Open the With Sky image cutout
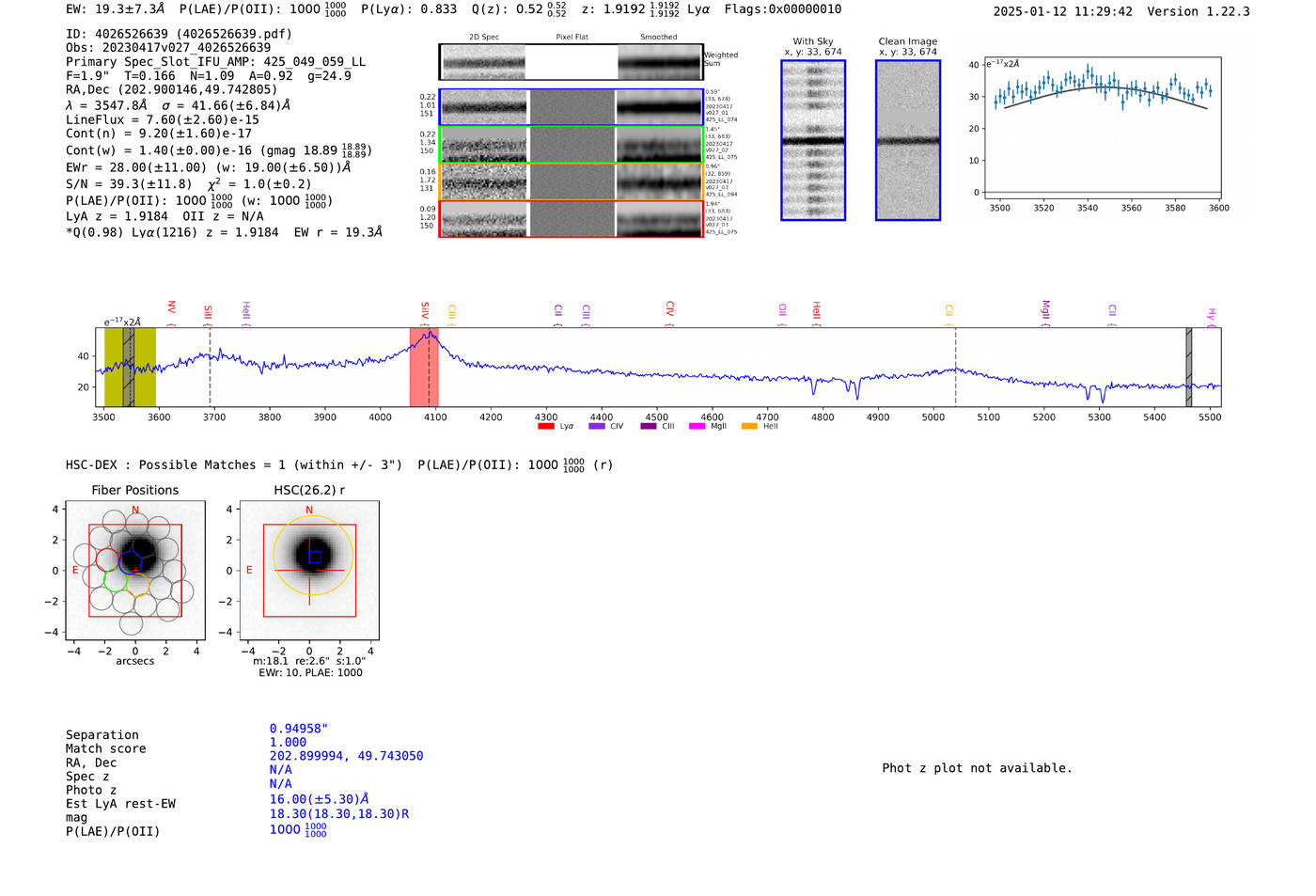 pos(813,140)
